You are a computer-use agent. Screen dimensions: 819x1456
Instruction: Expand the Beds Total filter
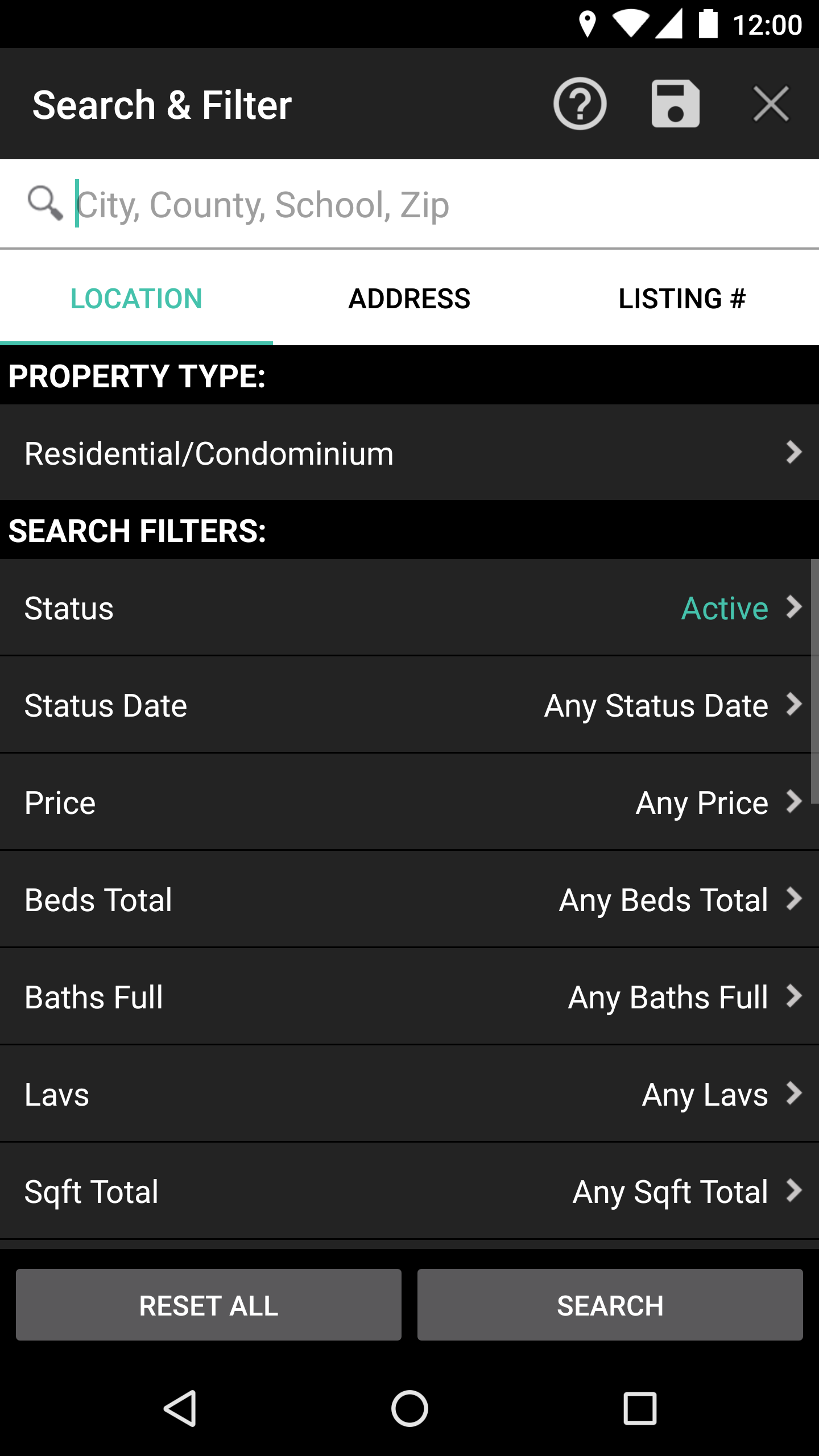click(409, 899)
